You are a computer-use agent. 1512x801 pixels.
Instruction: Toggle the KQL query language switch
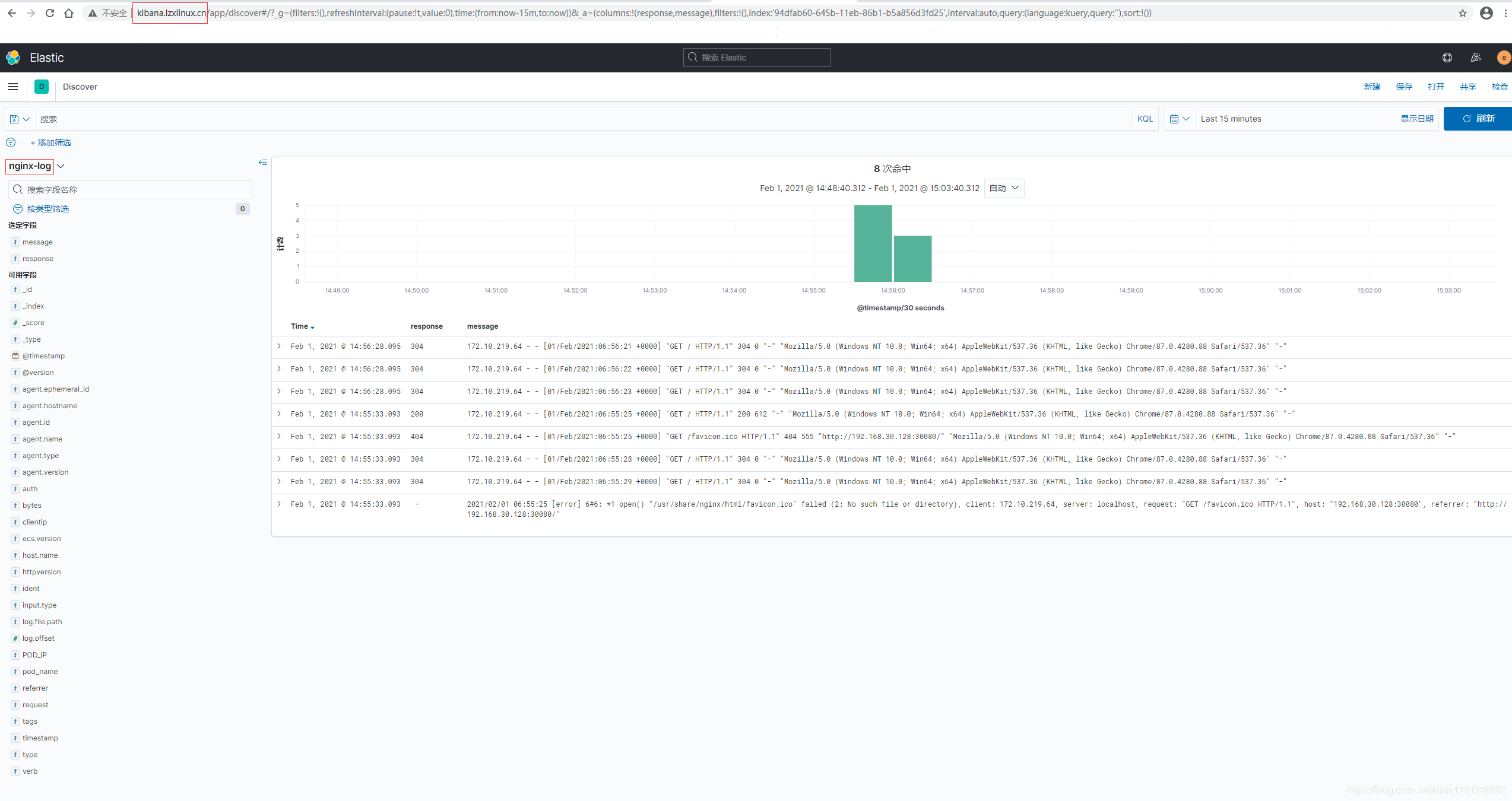click(x=1145, y=119)
